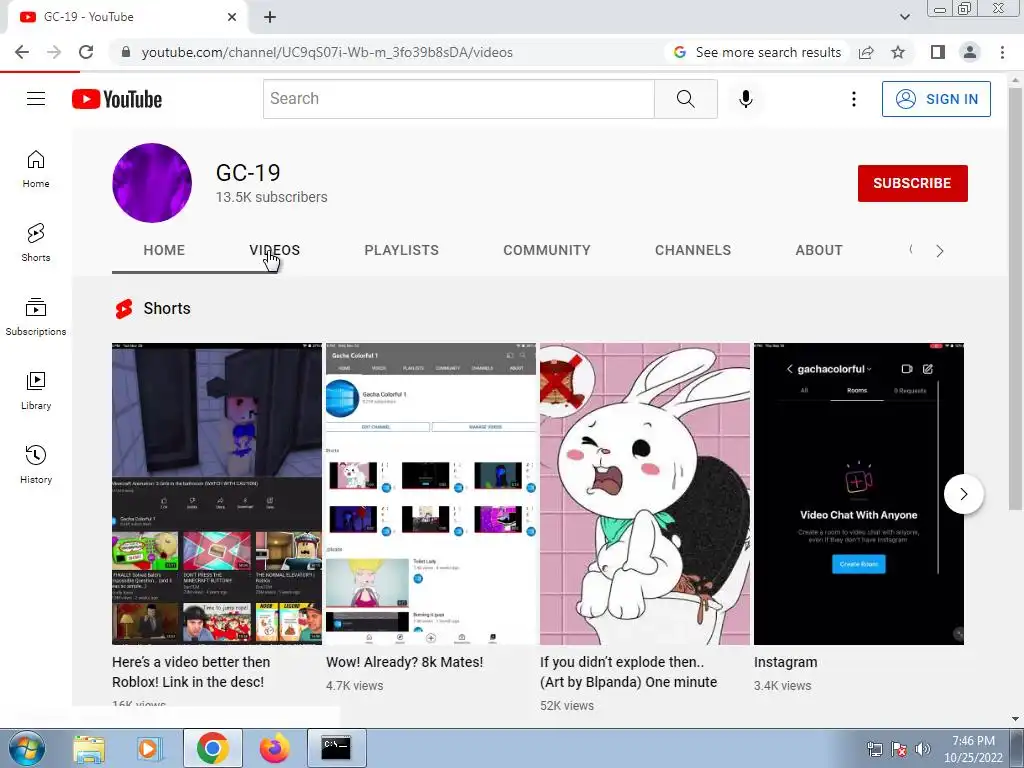Reload the page in Chrome
Image resolution: width=1024 pixels, height=768 pixels.
point(86,52)
